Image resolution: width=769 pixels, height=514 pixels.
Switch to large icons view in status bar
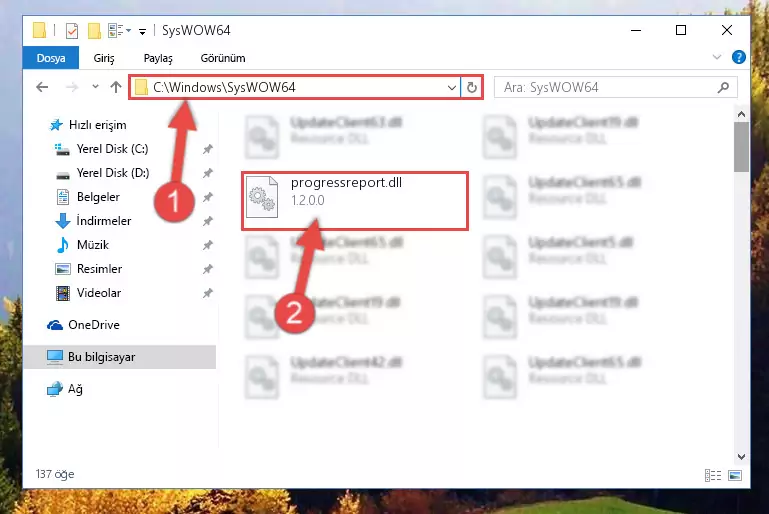tap(735, 475)
